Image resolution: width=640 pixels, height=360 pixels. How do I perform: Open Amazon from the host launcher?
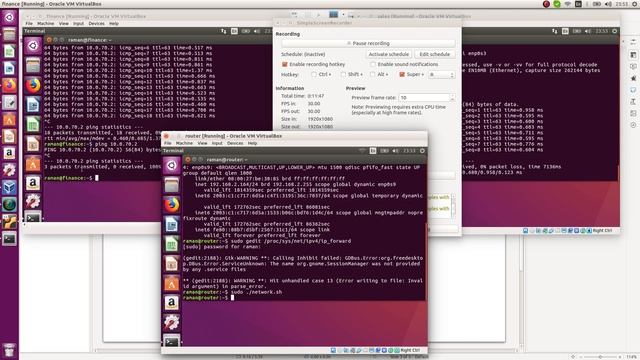click(9, 153)
